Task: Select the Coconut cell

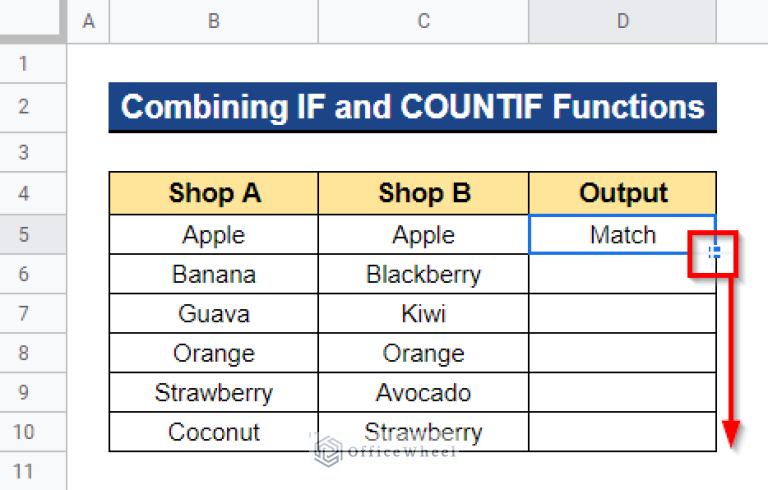Action: point(214,432)
